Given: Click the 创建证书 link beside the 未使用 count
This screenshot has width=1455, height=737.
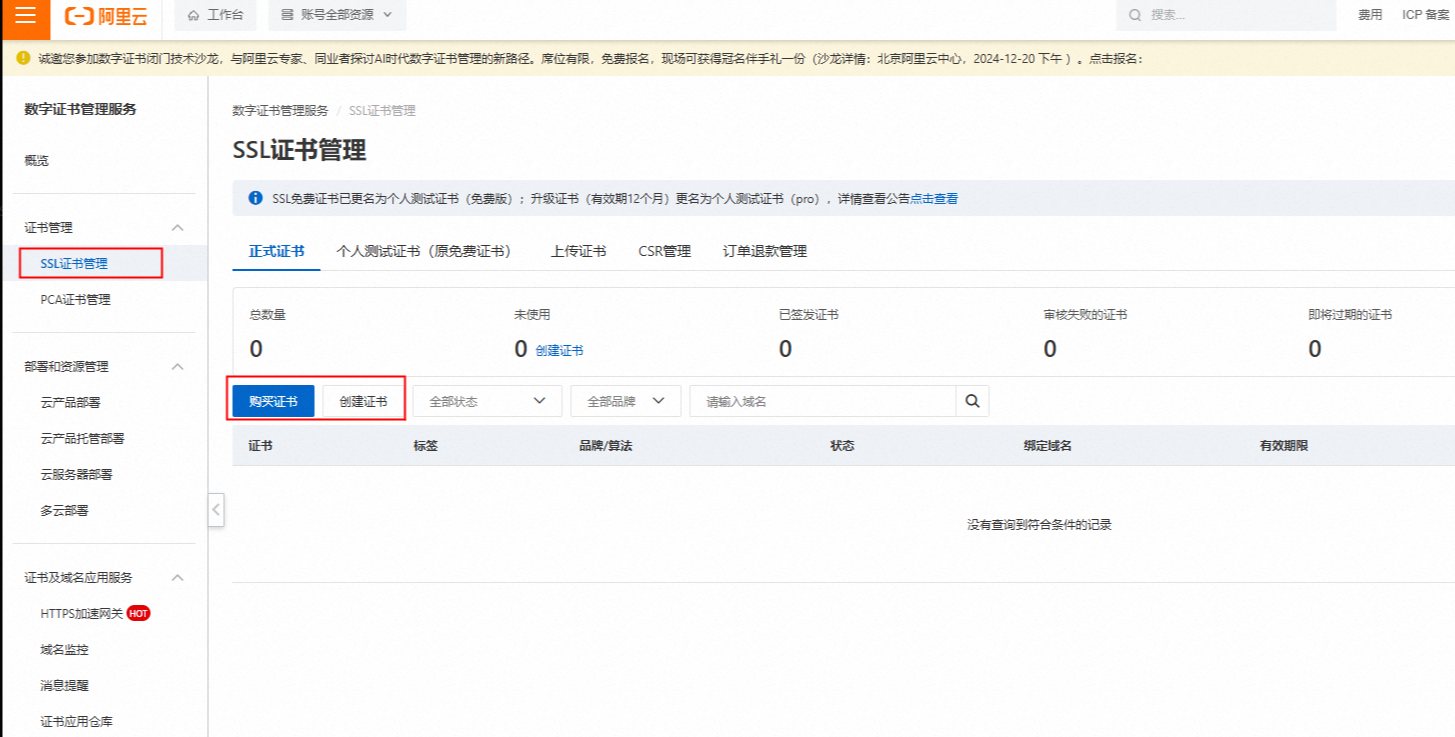Looking at the screenshot, I should 560,350.
